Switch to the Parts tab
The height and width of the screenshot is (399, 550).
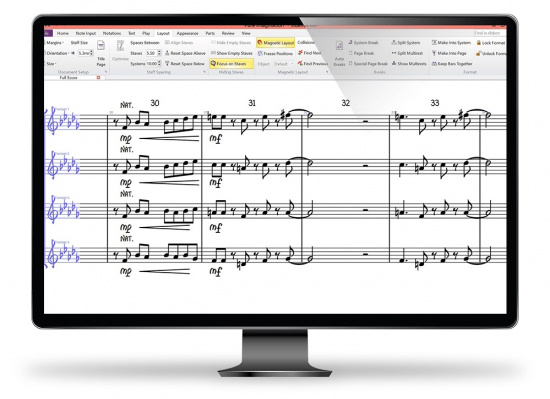pyautogui.click(x=210, y=33)
